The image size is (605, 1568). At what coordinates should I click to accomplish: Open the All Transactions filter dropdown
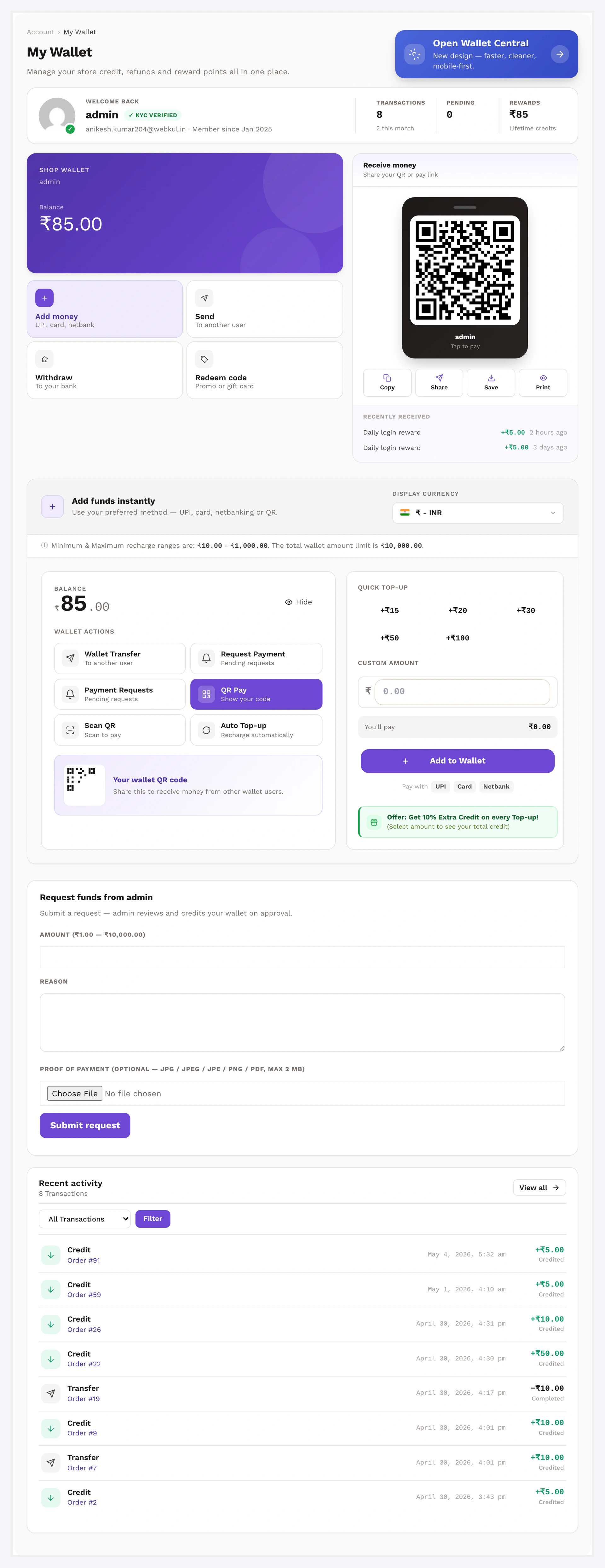[84, 1219]
